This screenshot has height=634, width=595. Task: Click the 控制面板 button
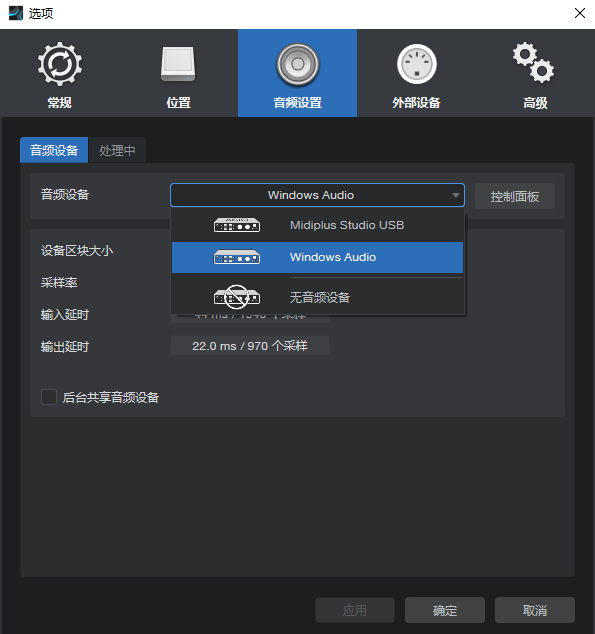[x=515, y=196]
